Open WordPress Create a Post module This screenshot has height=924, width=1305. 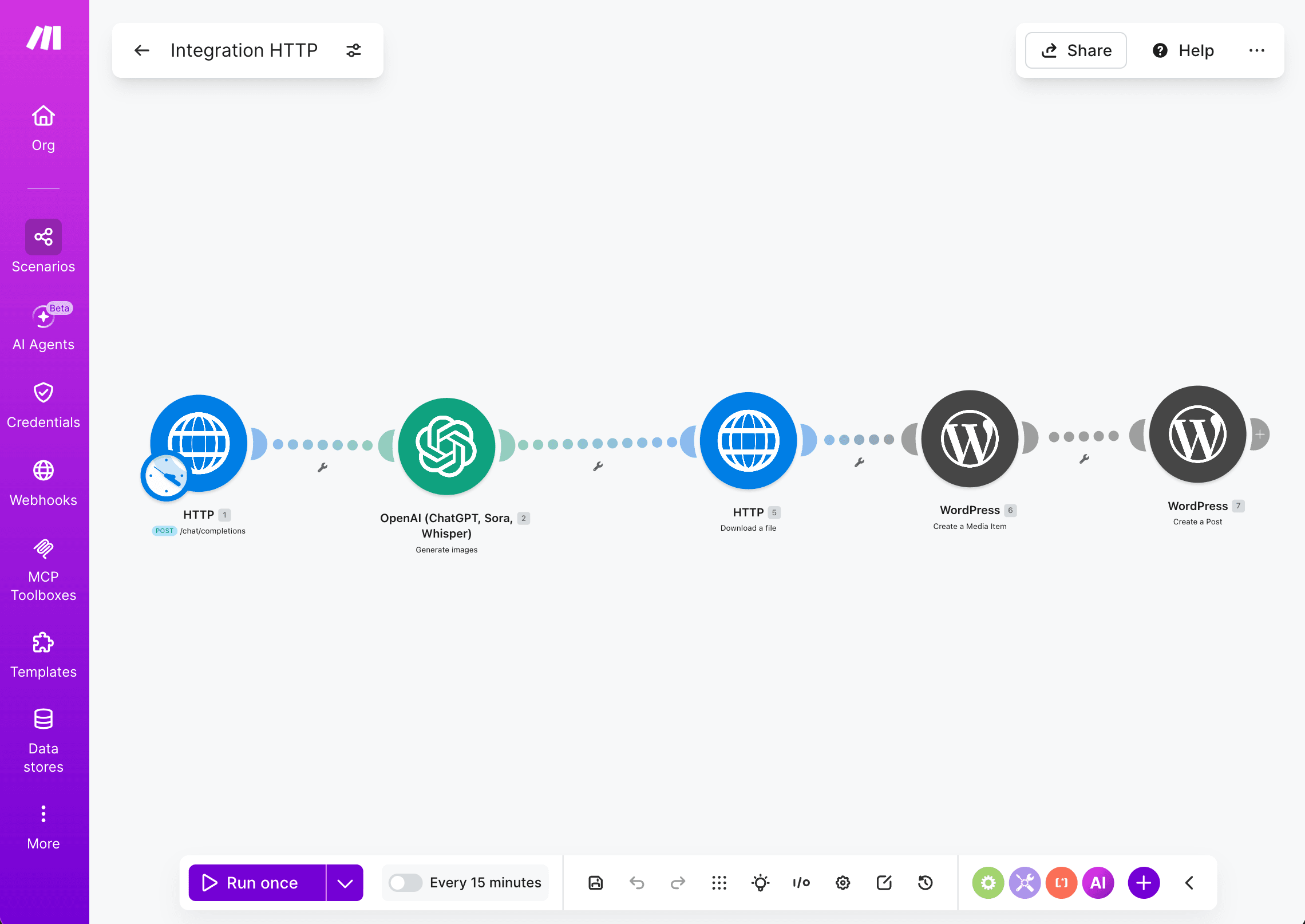click(x=1197, y=435)
